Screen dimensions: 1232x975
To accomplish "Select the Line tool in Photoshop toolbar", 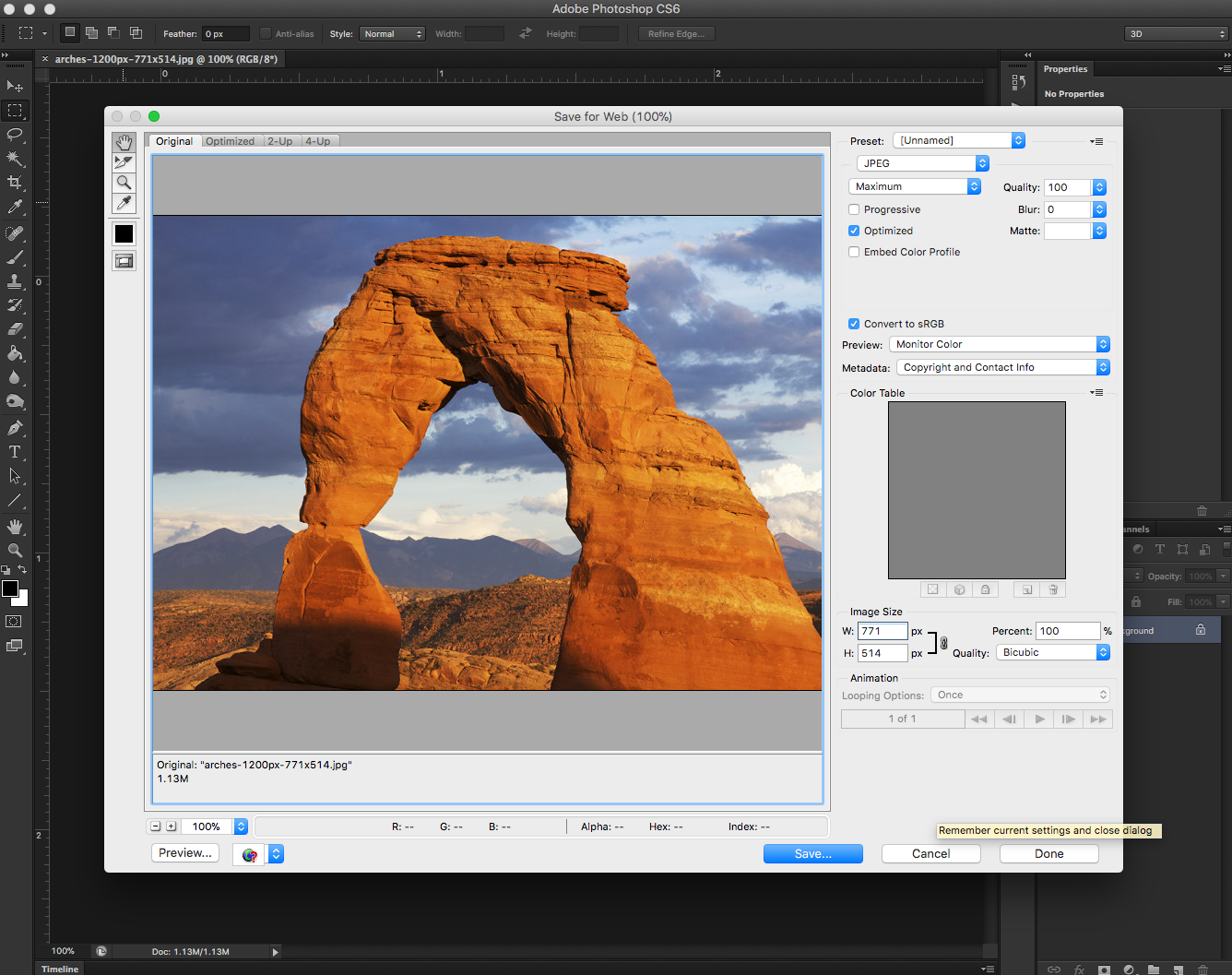I will point(15,501).
